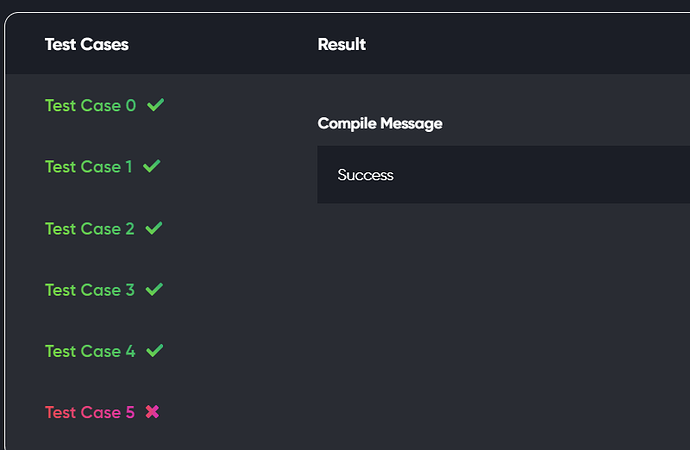View Test Case 3 output
This screenshot has width=690, height=450.
click(90, 290)
